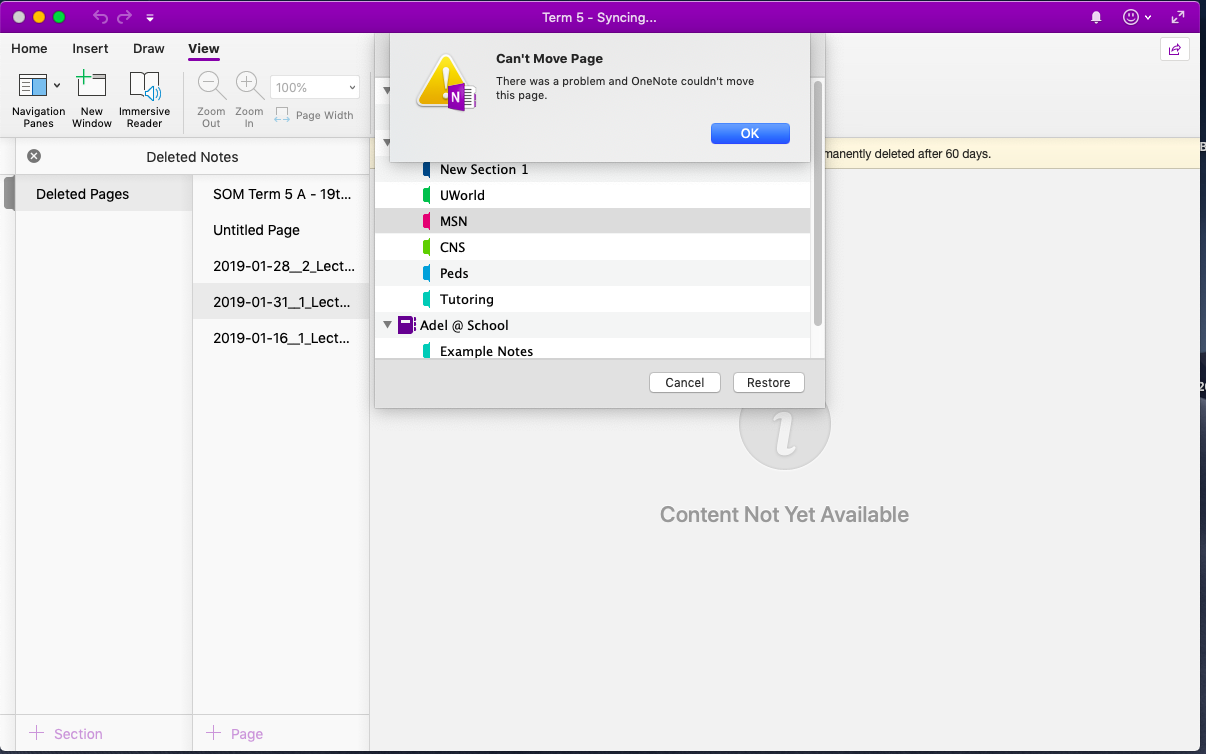
Task: Click the Peds blue section icon
Action: [426, 273]
